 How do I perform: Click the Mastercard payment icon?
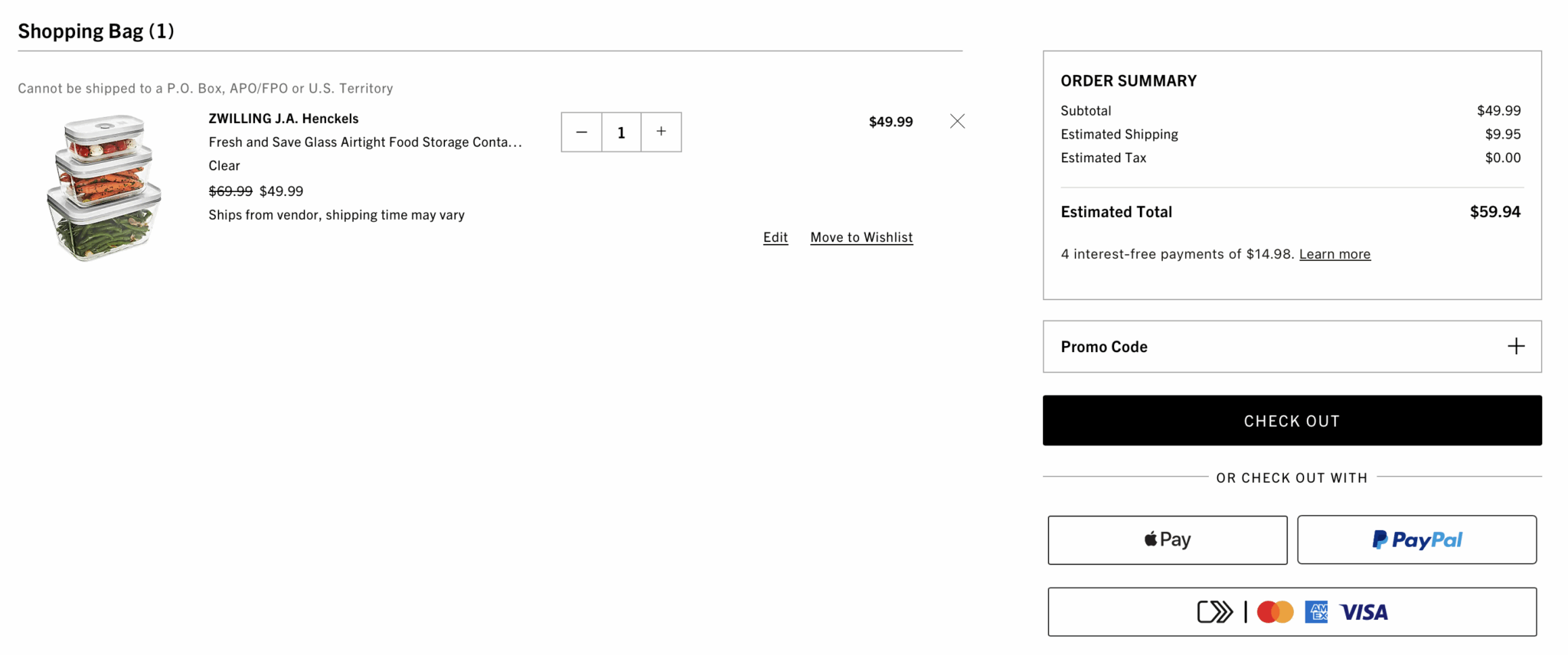[1275, 611]
